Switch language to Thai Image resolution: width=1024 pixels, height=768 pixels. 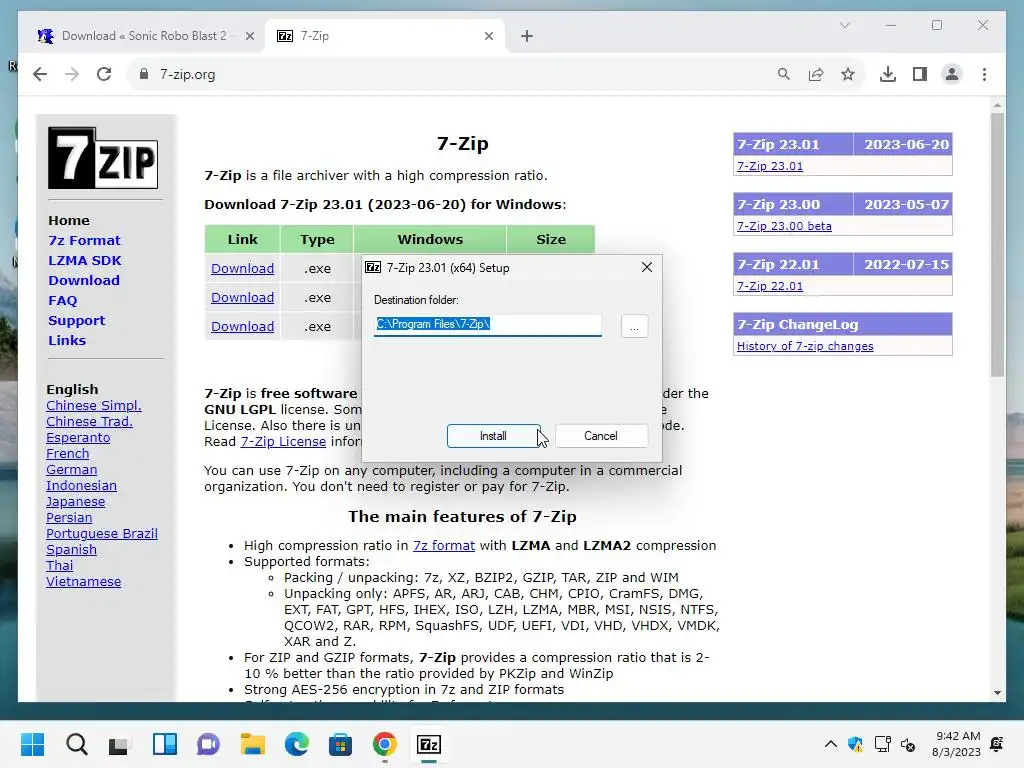[59, 566]
